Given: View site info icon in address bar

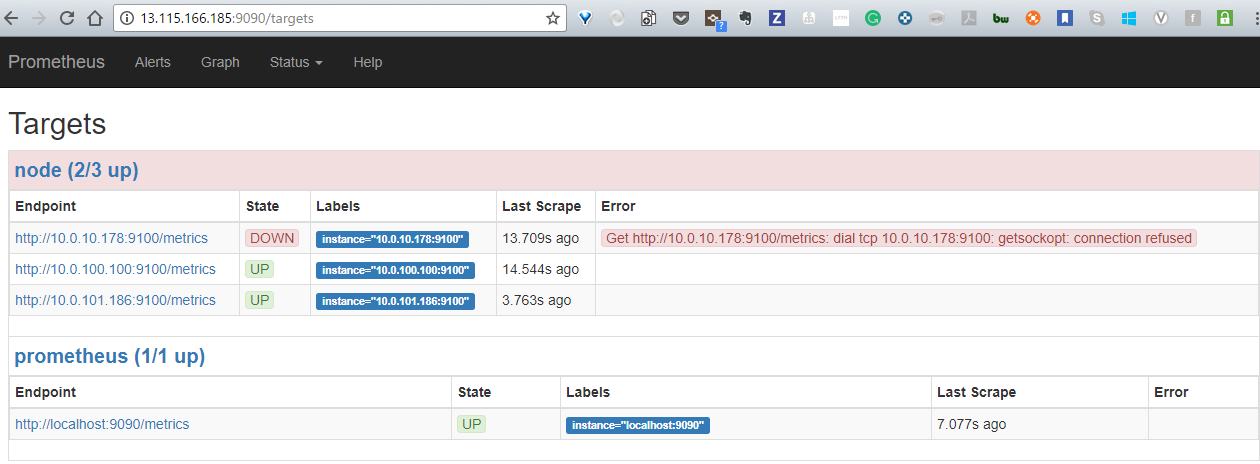Looking at the screenshot, I should (x=127, y=18).
